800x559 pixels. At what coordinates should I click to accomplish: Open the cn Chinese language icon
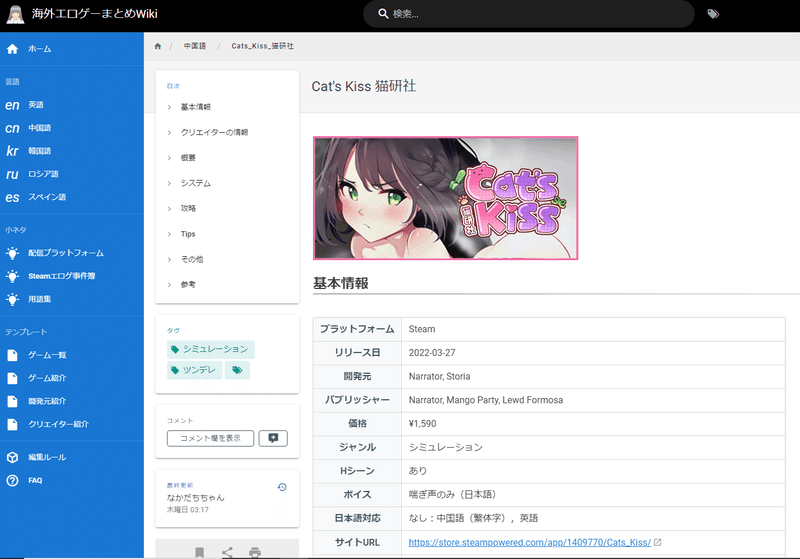(12, 128)
